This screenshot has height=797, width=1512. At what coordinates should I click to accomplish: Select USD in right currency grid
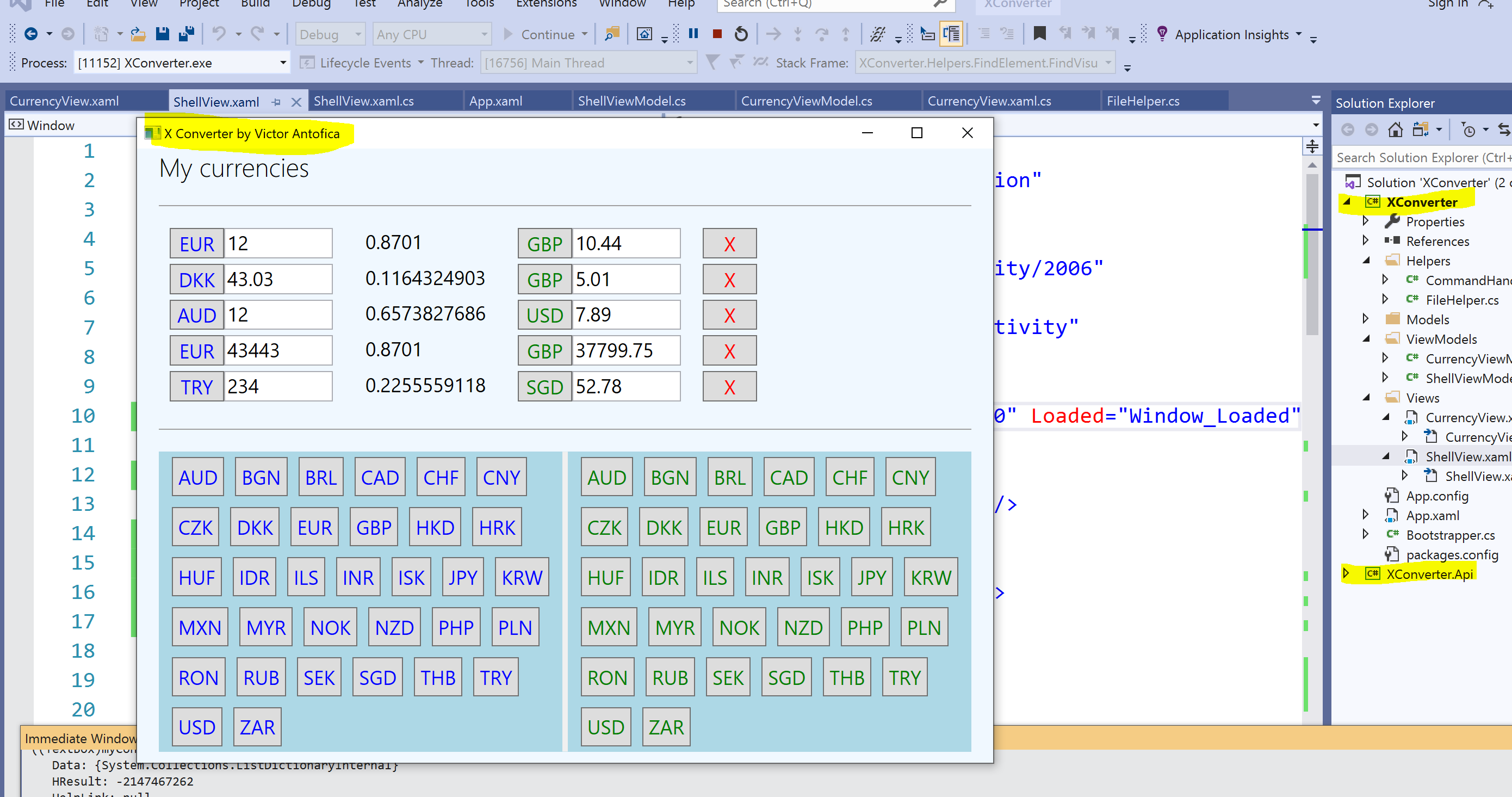[606, 727]
